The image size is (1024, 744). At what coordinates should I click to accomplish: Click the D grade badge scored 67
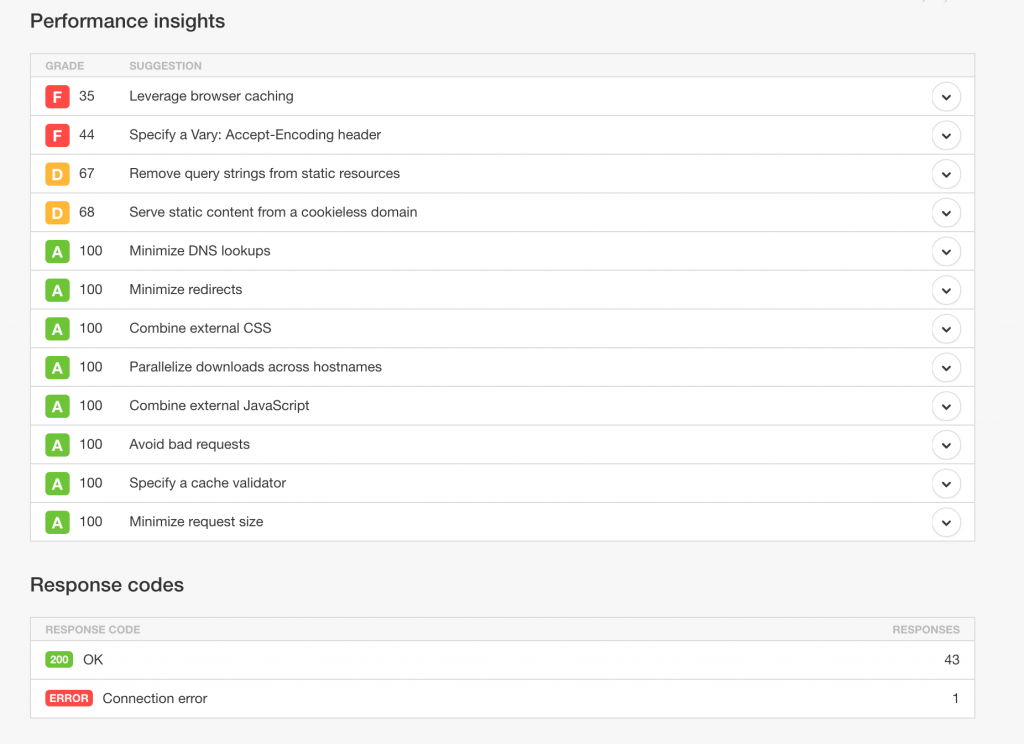coord(57,174)
